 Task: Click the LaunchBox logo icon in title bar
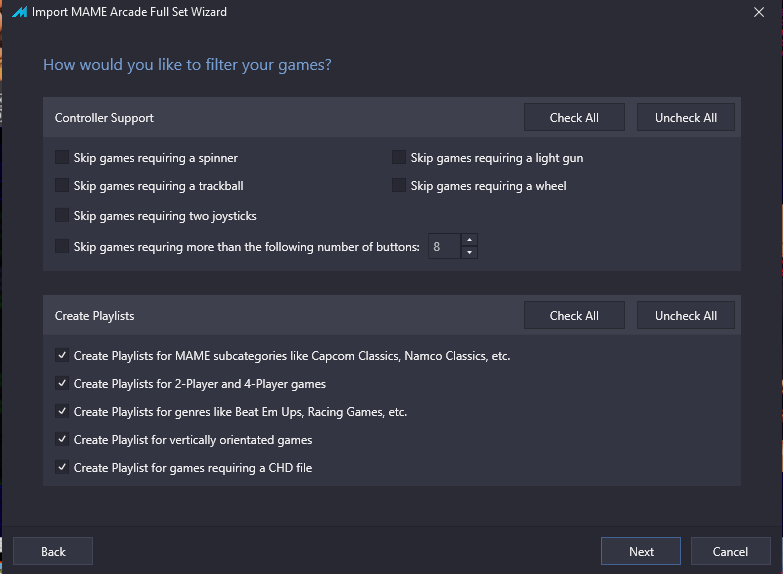pyautogui.click(x=18, y=12)
